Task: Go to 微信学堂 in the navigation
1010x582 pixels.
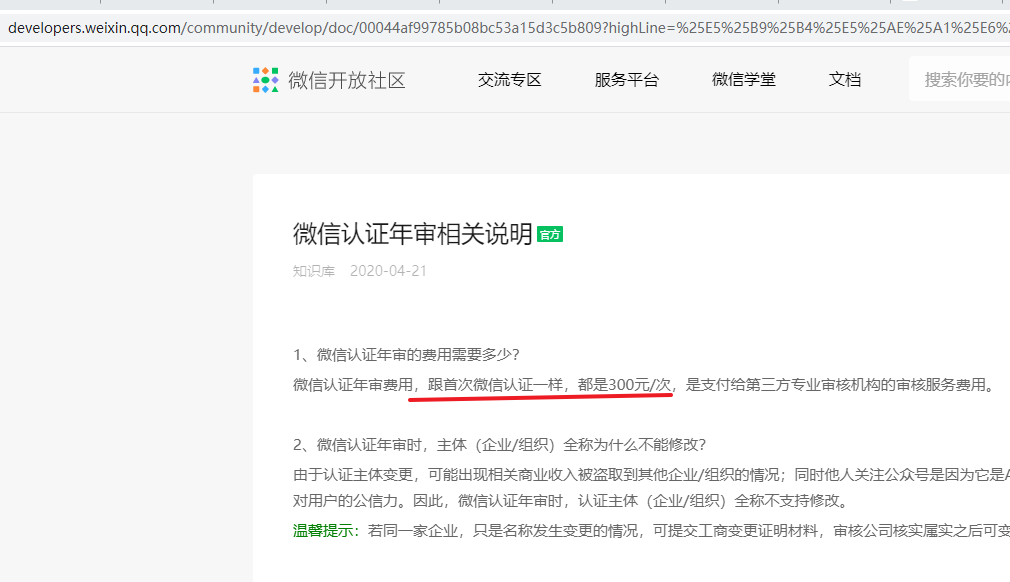Action: (x=743, y=80)
